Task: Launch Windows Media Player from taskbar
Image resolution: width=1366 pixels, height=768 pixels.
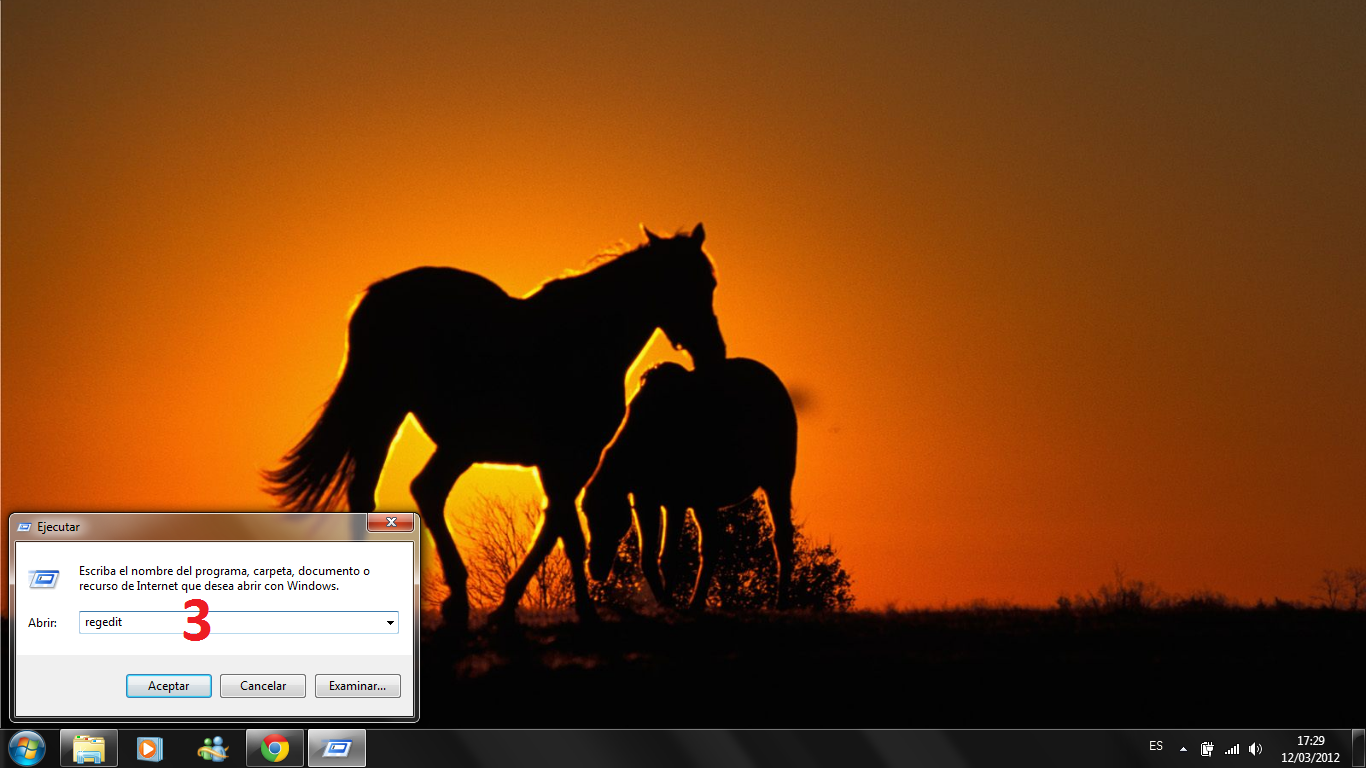Action: (150, 748)
